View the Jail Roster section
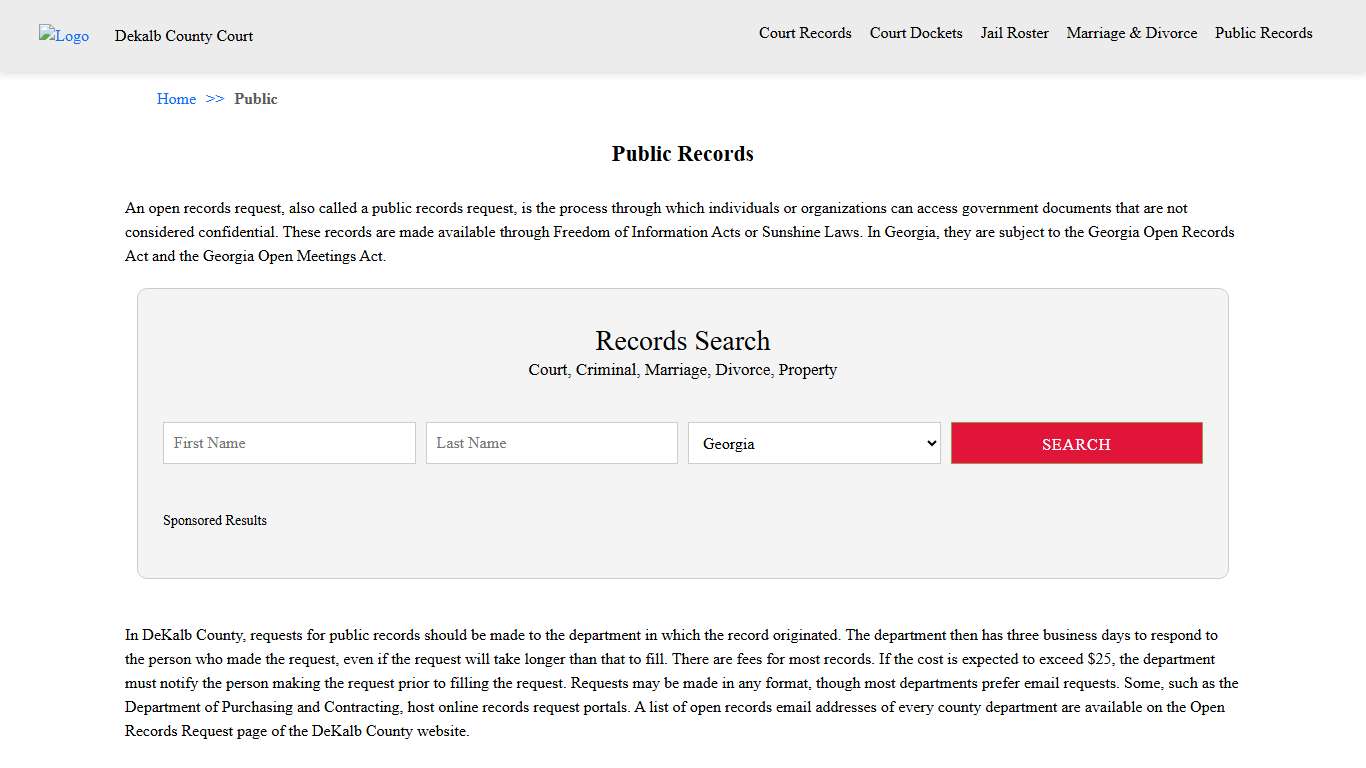Screen dimensions: 1366x768 [1014, 33]
